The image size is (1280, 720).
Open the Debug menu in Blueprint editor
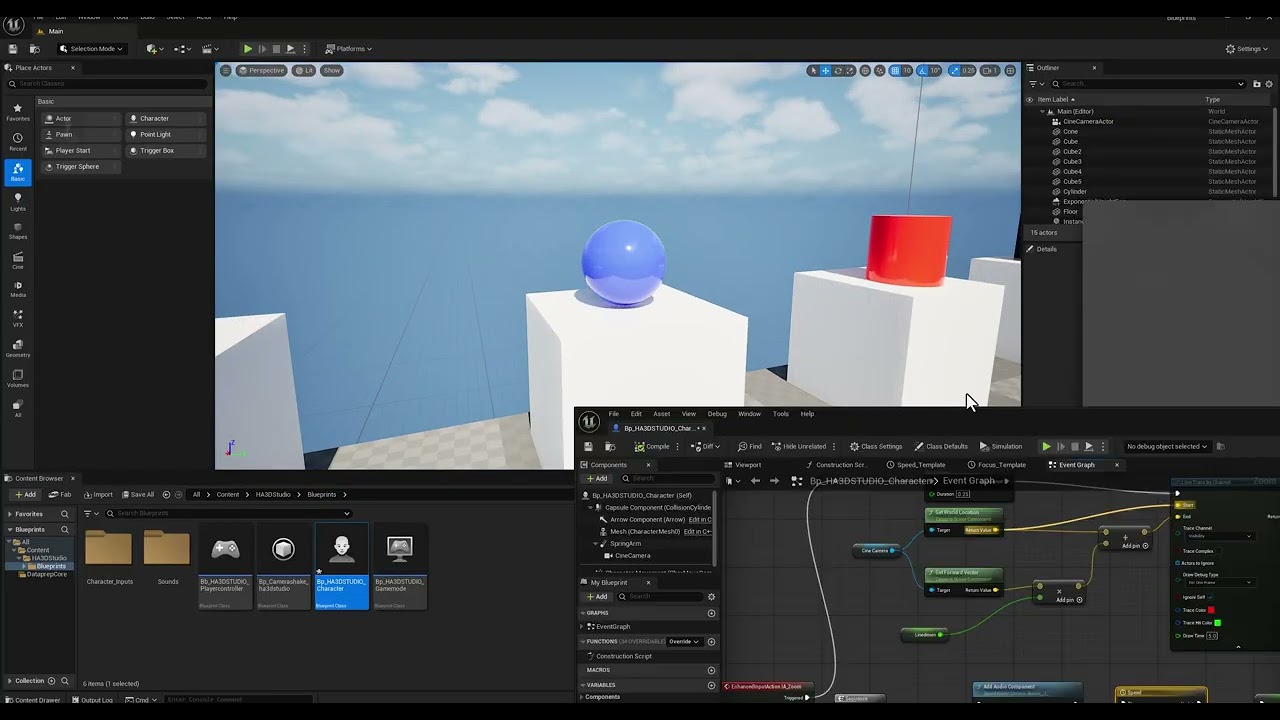(717, 414)
